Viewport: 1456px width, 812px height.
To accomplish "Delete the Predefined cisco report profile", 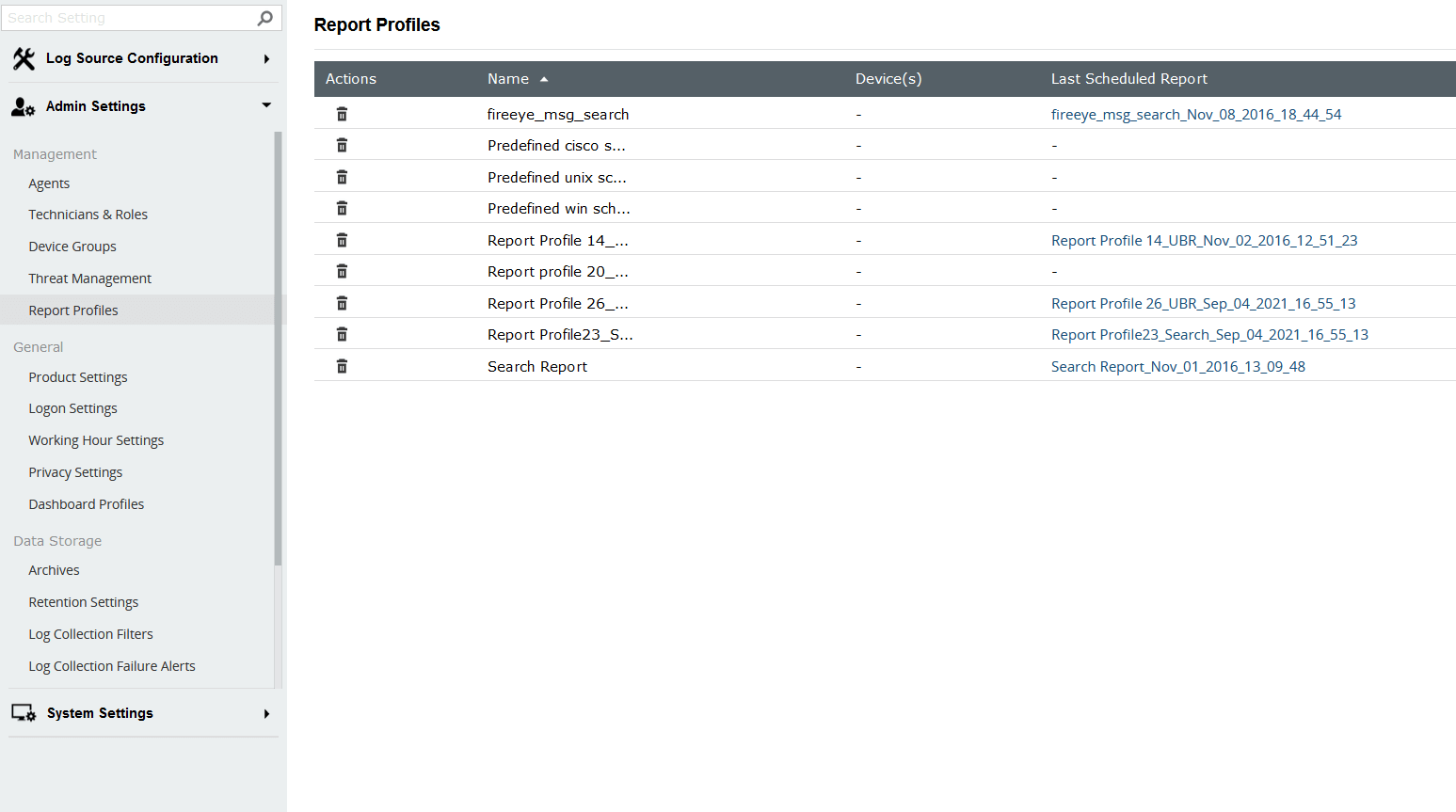I will click(341, 144).
